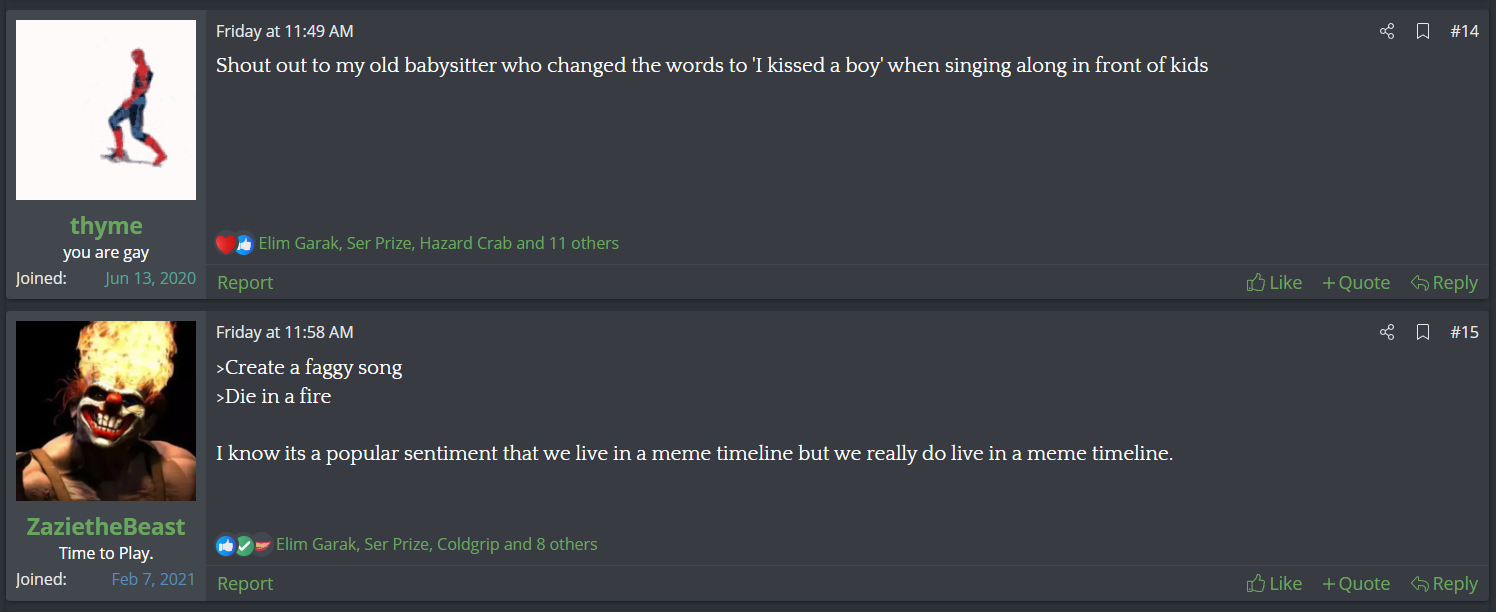
Task: Like thyme's post #14
Action: click(1274, 283)
